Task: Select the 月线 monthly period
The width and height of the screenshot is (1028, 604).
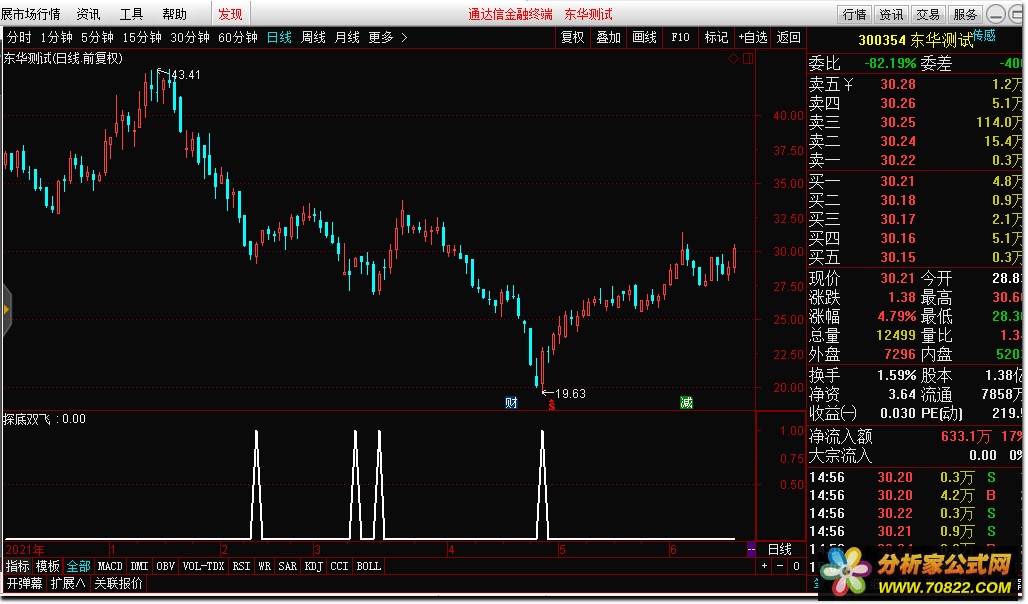Action: [x=347, y=37]
